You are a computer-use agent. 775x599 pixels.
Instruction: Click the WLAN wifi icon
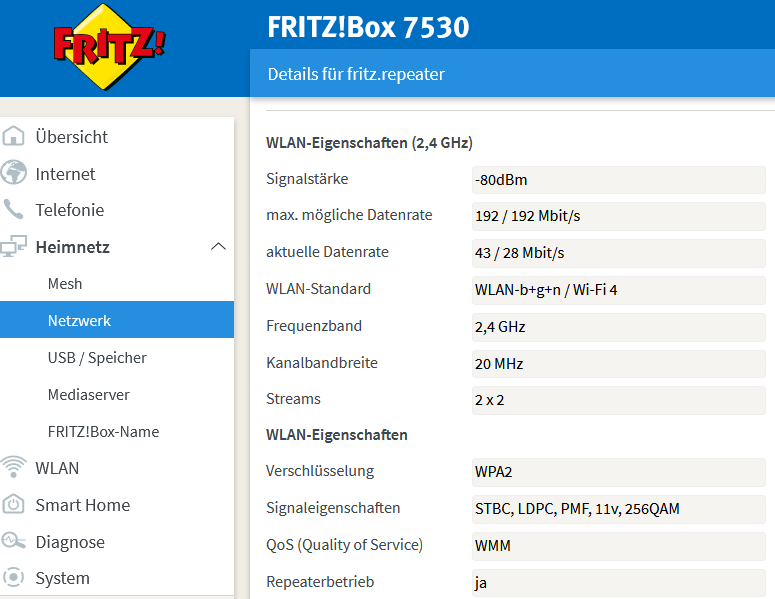pos(13,467)
